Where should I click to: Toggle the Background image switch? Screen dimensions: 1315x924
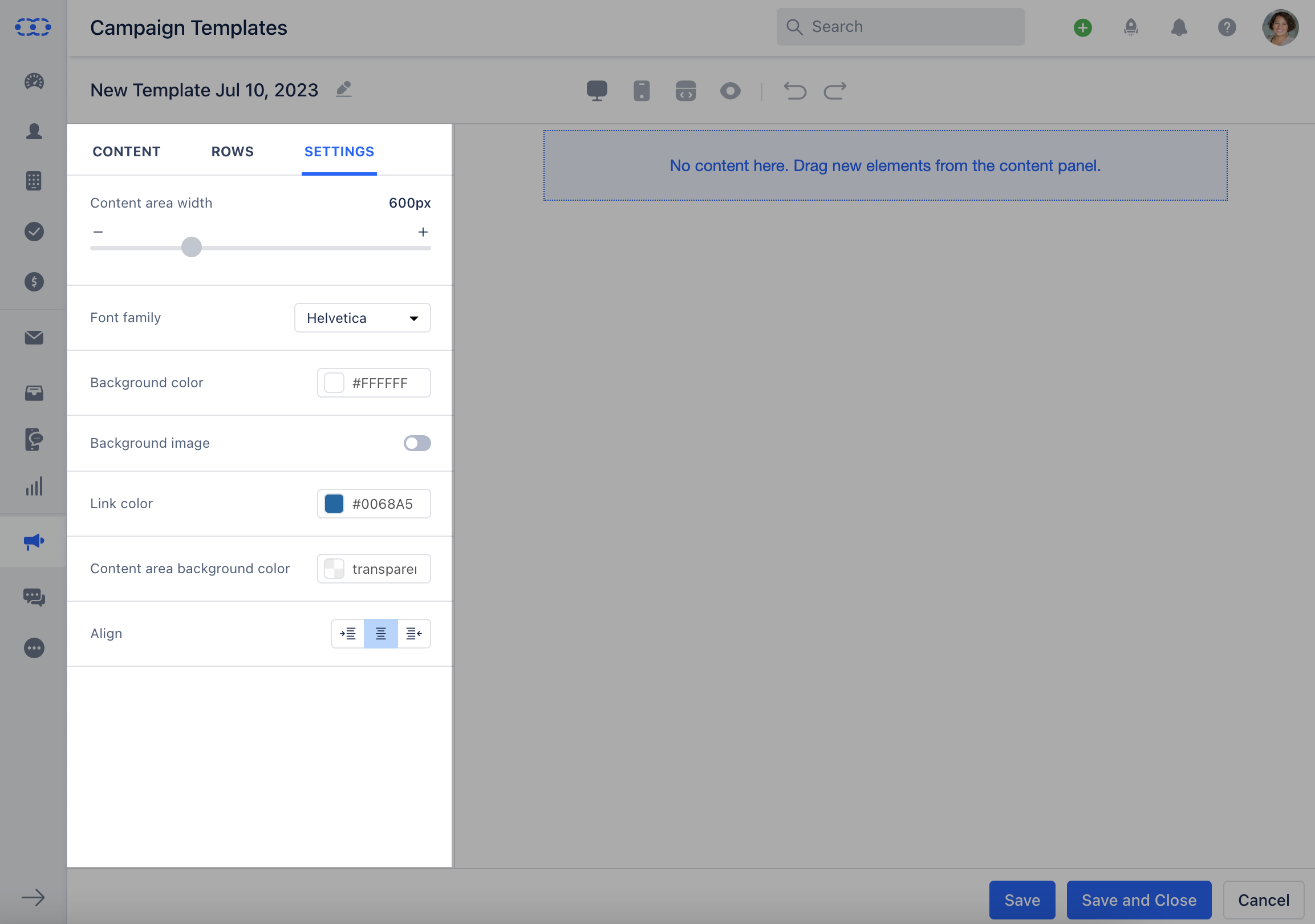[x=416, y=443]
